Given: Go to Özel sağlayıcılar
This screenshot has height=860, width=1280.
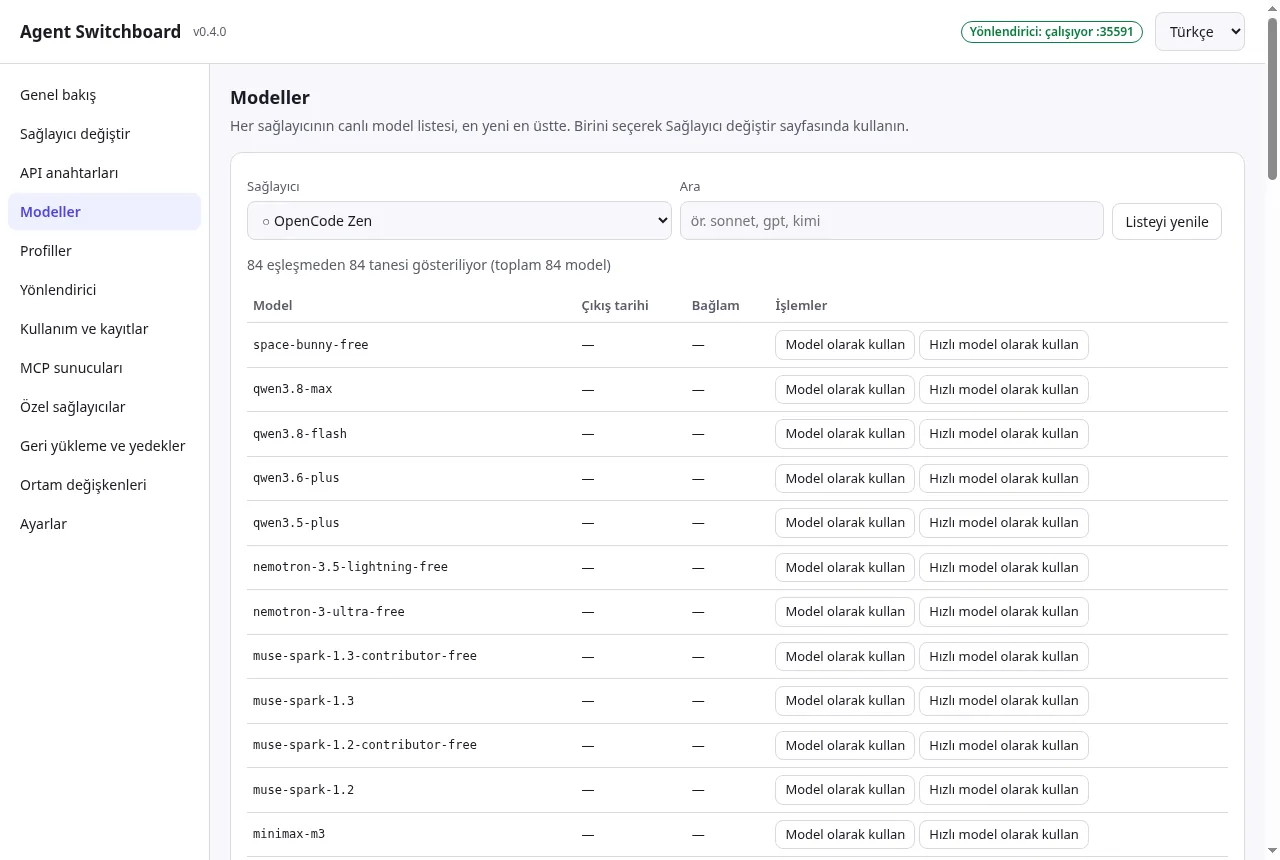Looking at the screenshot, I should (104, 407).
